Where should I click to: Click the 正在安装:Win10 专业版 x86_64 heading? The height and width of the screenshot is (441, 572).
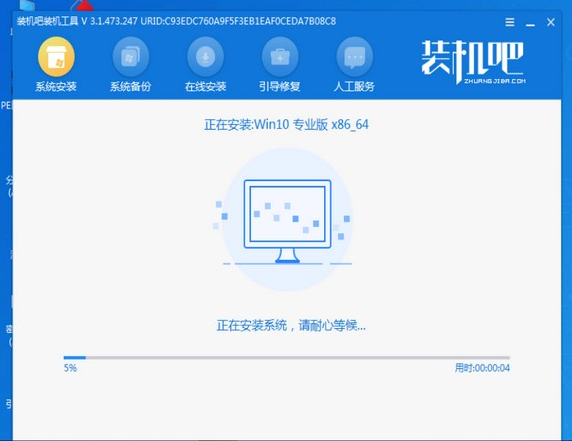pyautogui.click(x=286, y=125)
